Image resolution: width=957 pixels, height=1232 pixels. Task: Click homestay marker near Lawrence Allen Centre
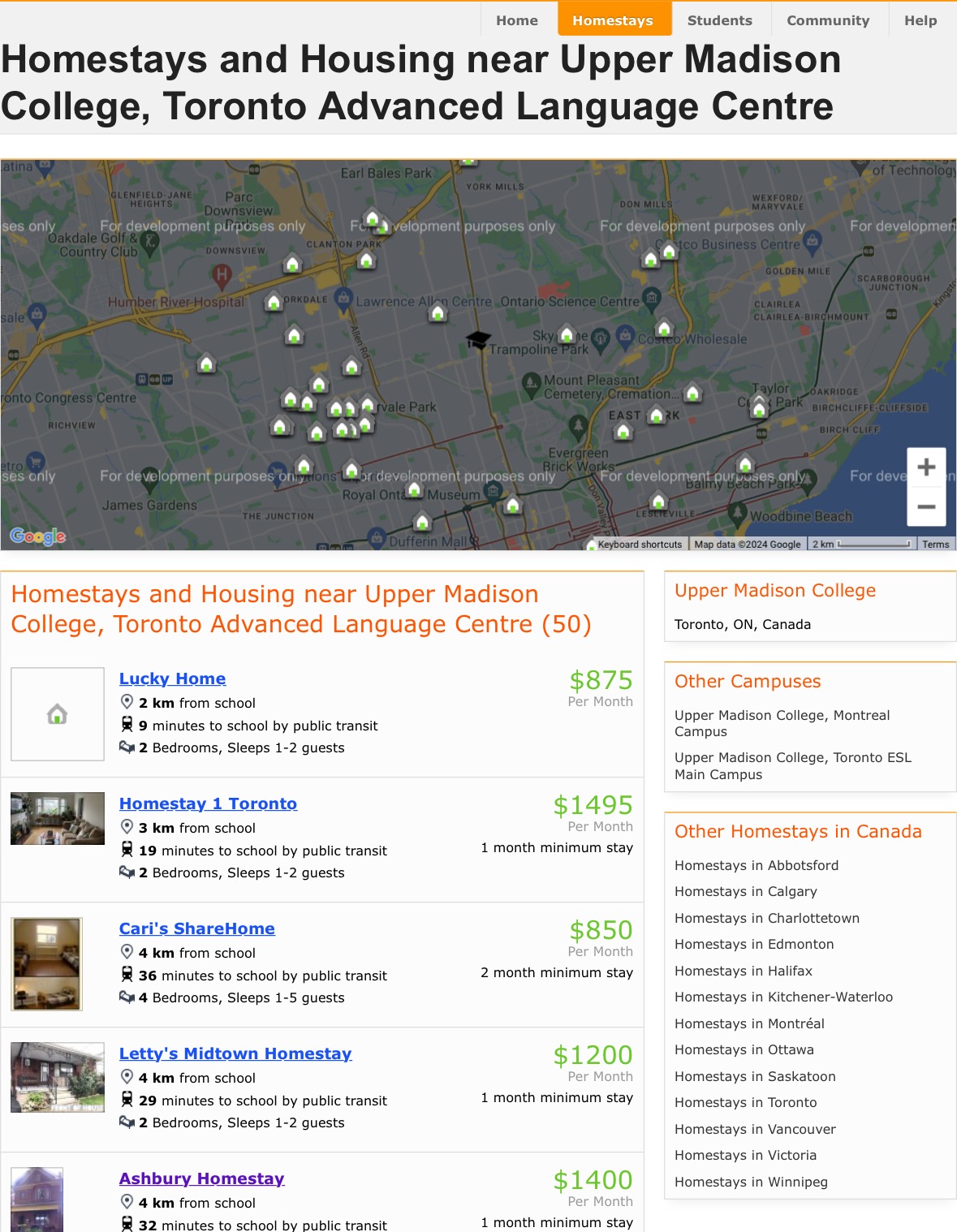click(x=438, y=312)
